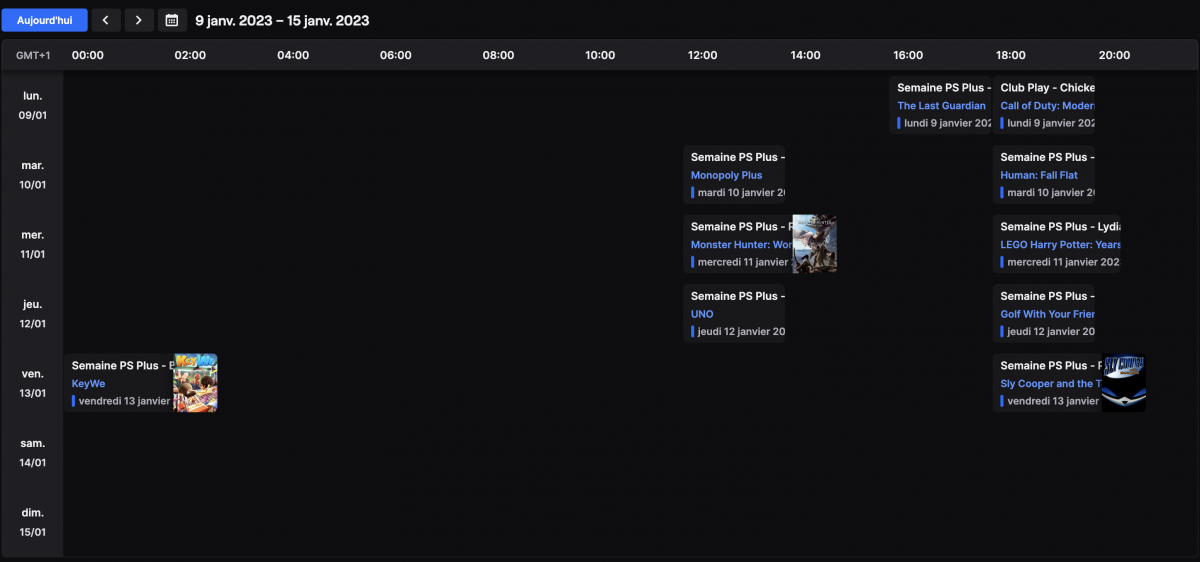1200x562 pixels.
Task: Open the Human: Fall Flat event
Action: [1044, 175]
